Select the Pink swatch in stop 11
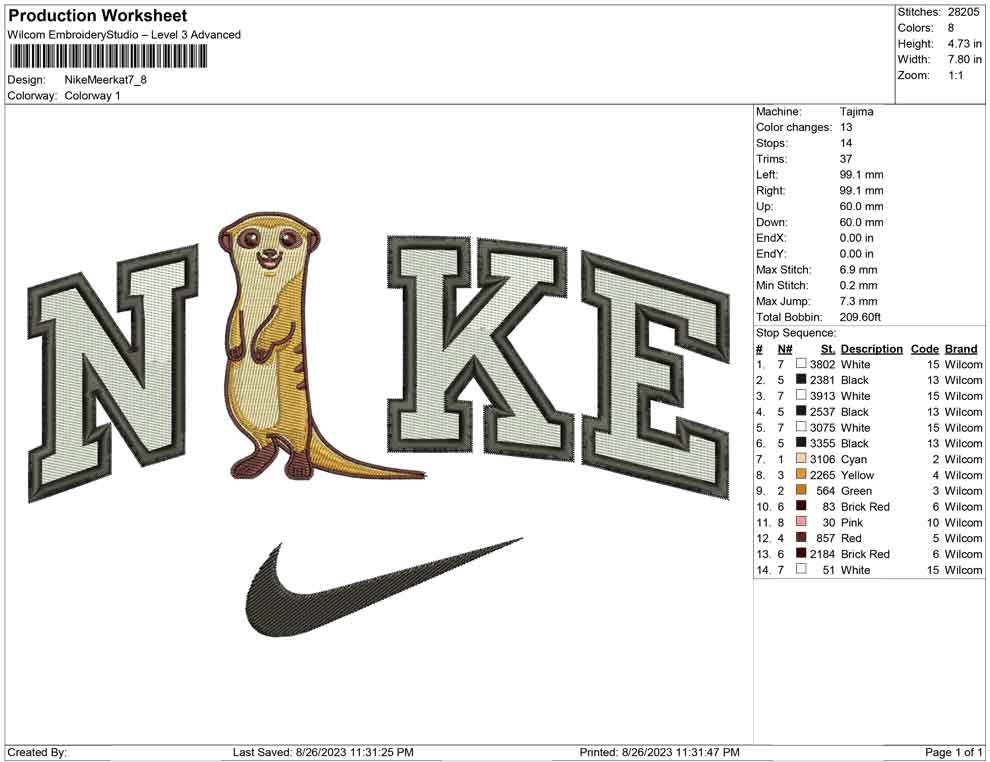 (801, 521)
